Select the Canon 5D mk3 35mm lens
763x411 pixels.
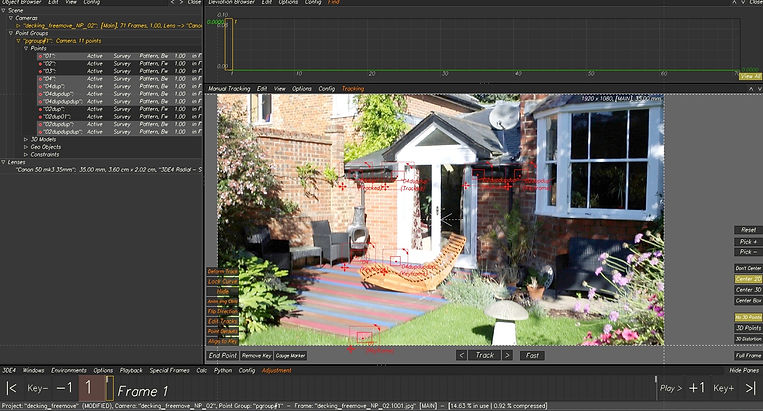pos(109,170)
